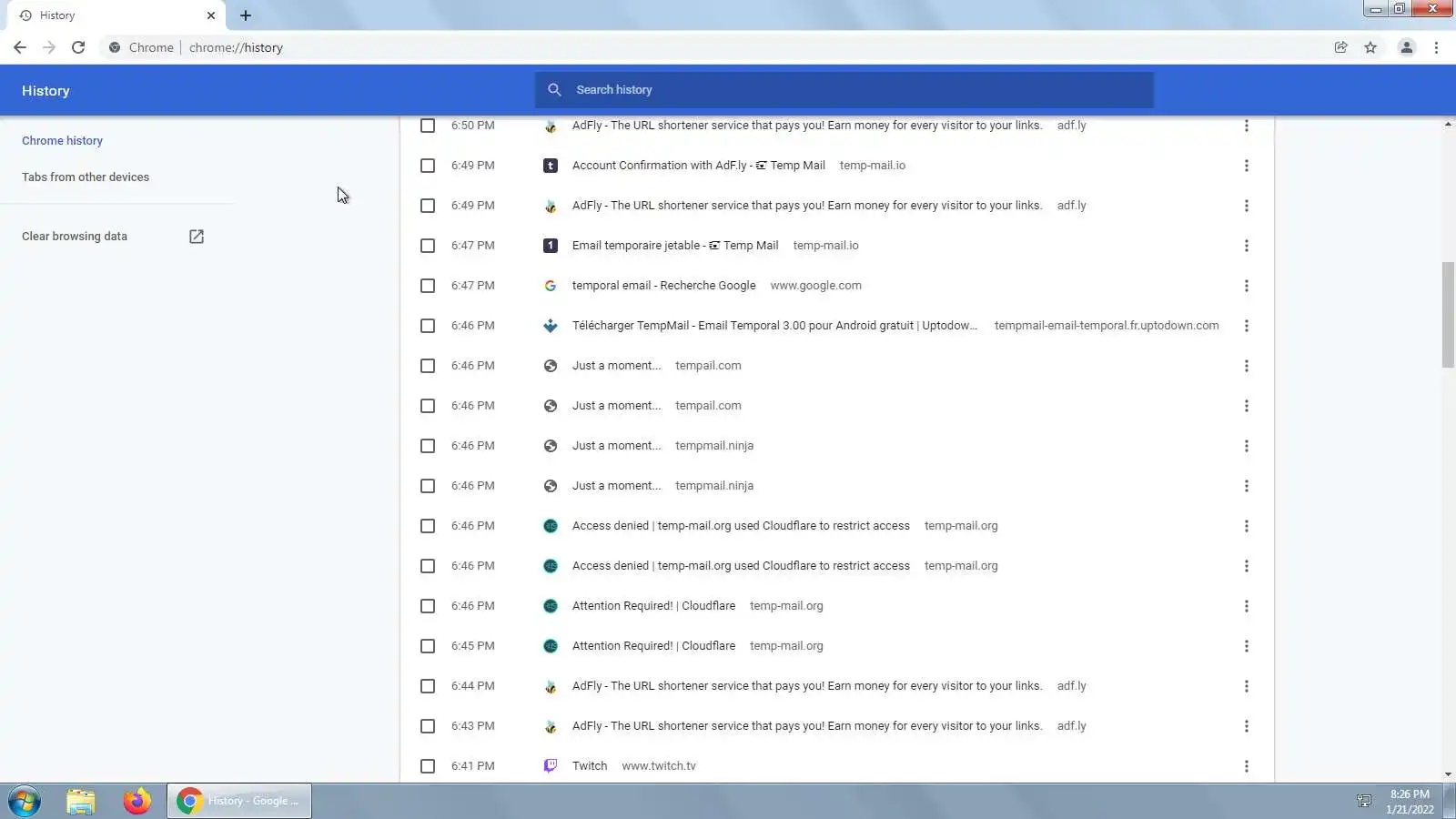1456x819 pixels.
Task: Open the Twitch link from history
Action: pyautogui.click(x=590, y=766)
